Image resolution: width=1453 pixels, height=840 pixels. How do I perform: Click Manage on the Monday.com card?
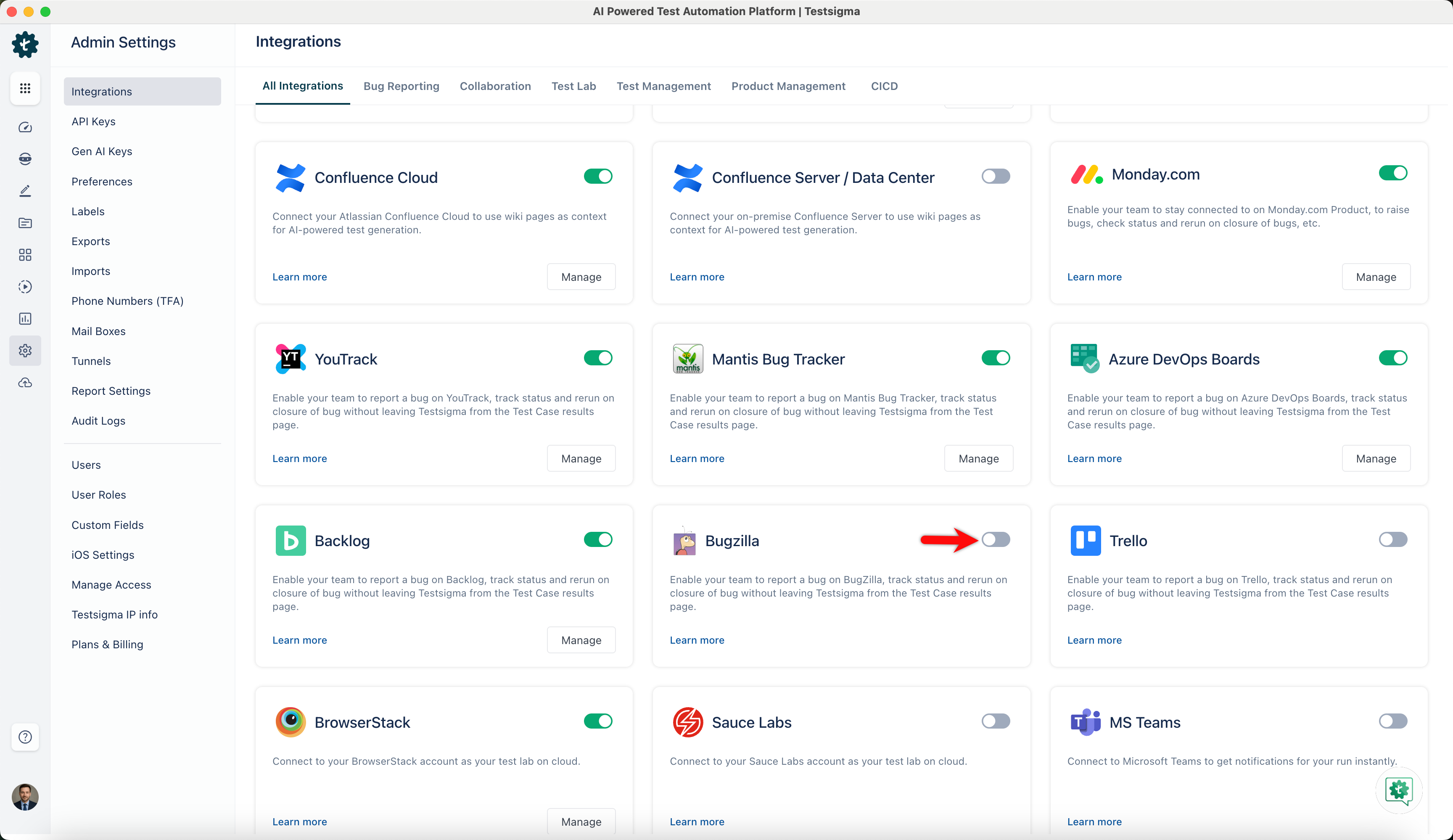1376,277
